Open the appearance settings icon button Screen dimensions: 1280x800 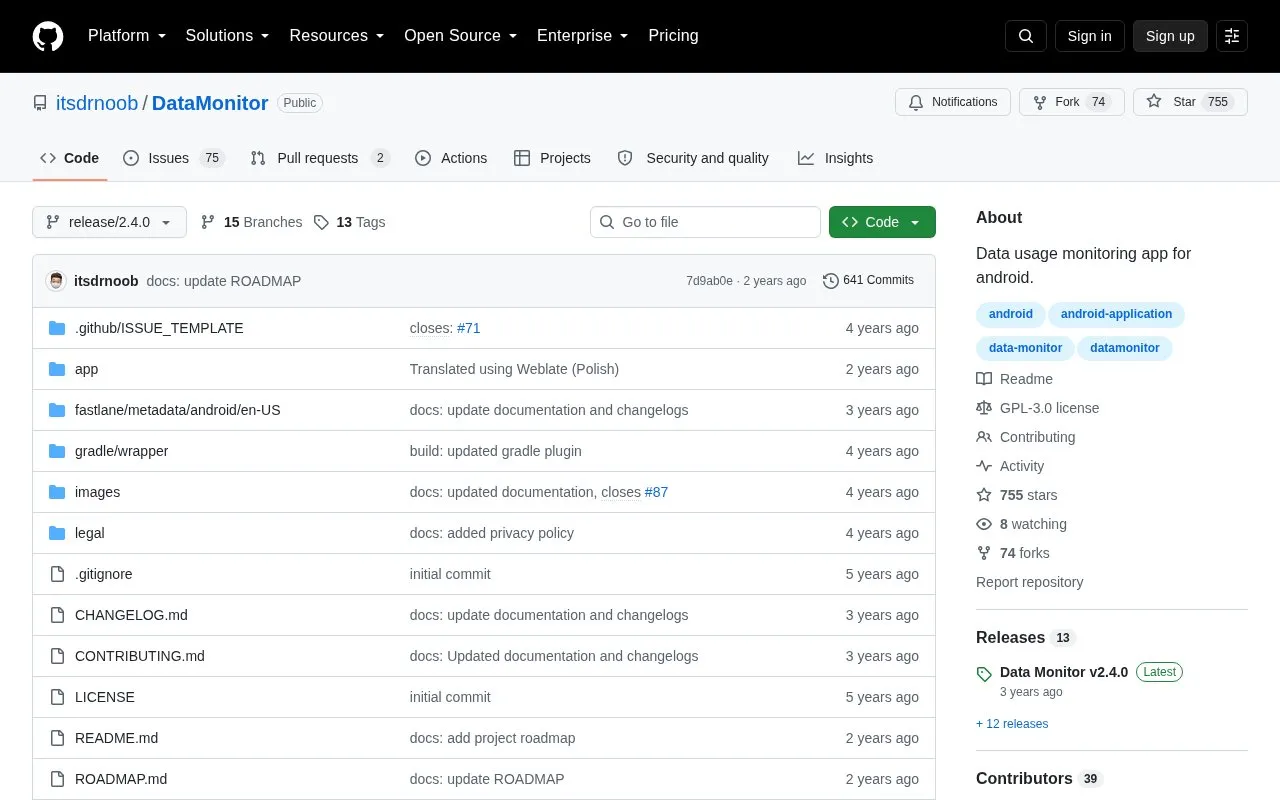1232,36
